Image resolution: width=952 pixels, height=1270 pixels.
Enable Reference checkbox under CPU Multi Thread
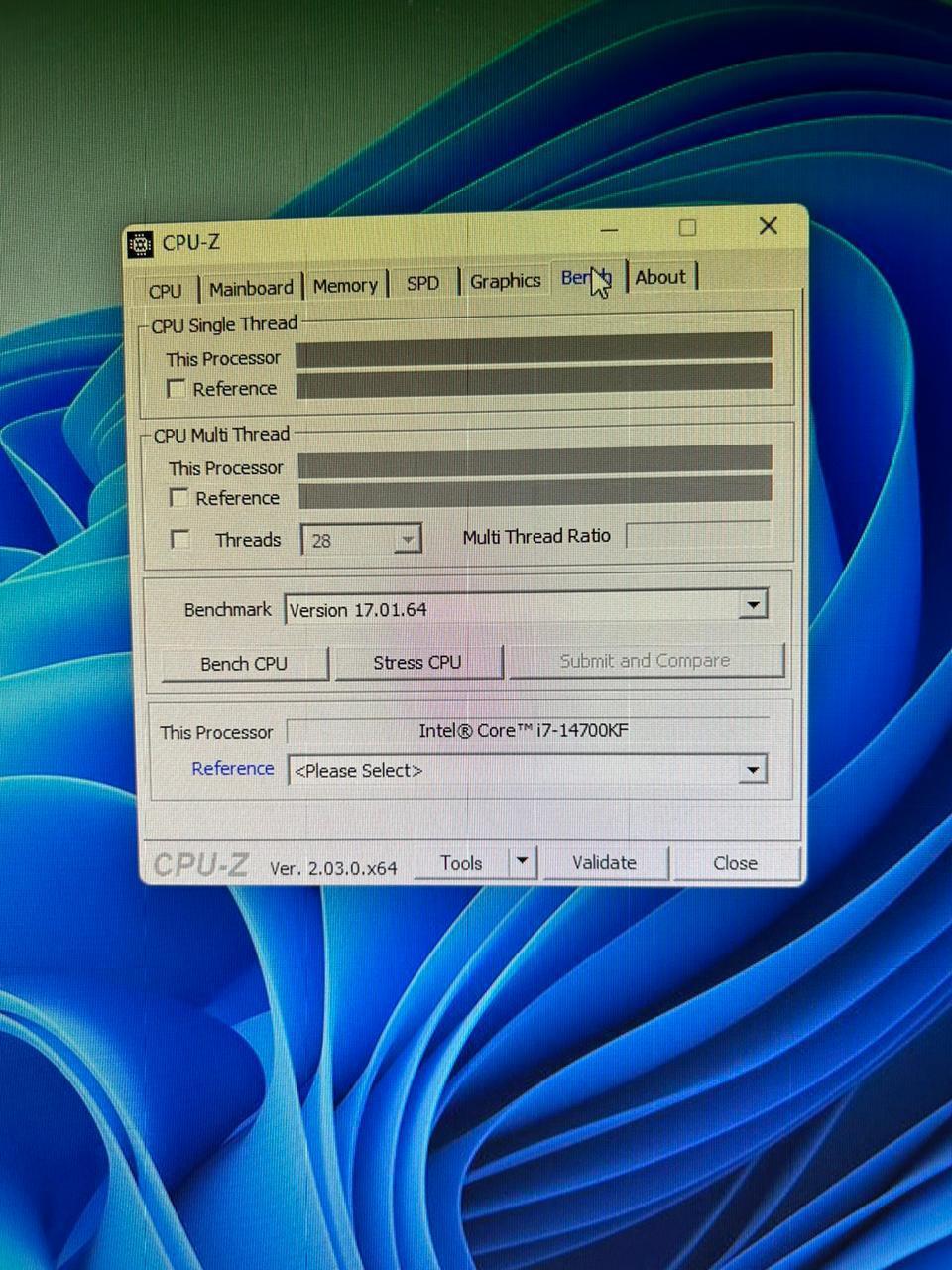click(x=179, y=498)
